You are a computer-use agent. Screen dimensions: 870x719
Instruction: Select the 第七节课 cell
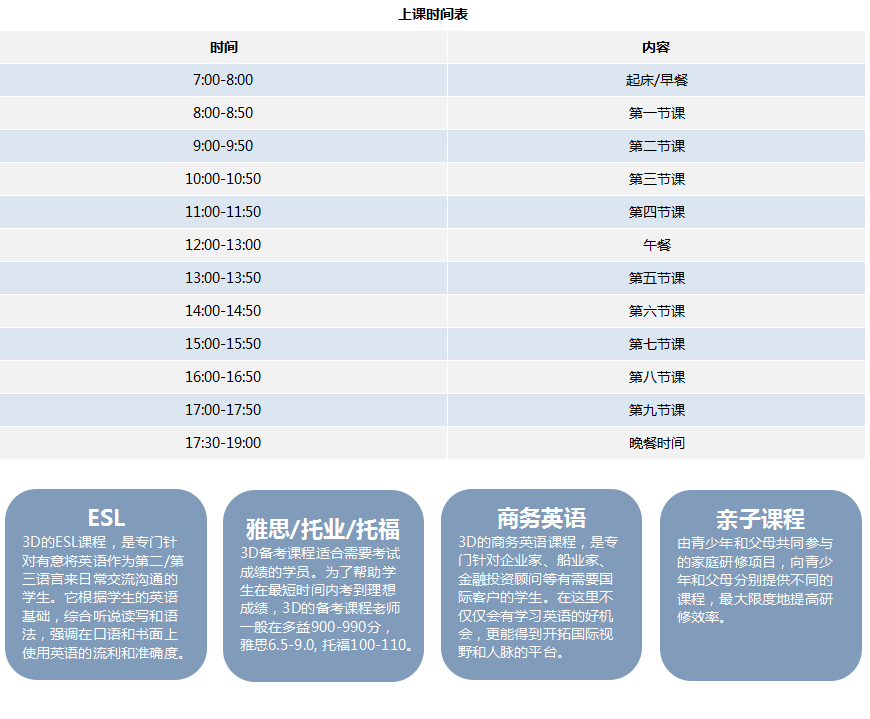point(656,344)
